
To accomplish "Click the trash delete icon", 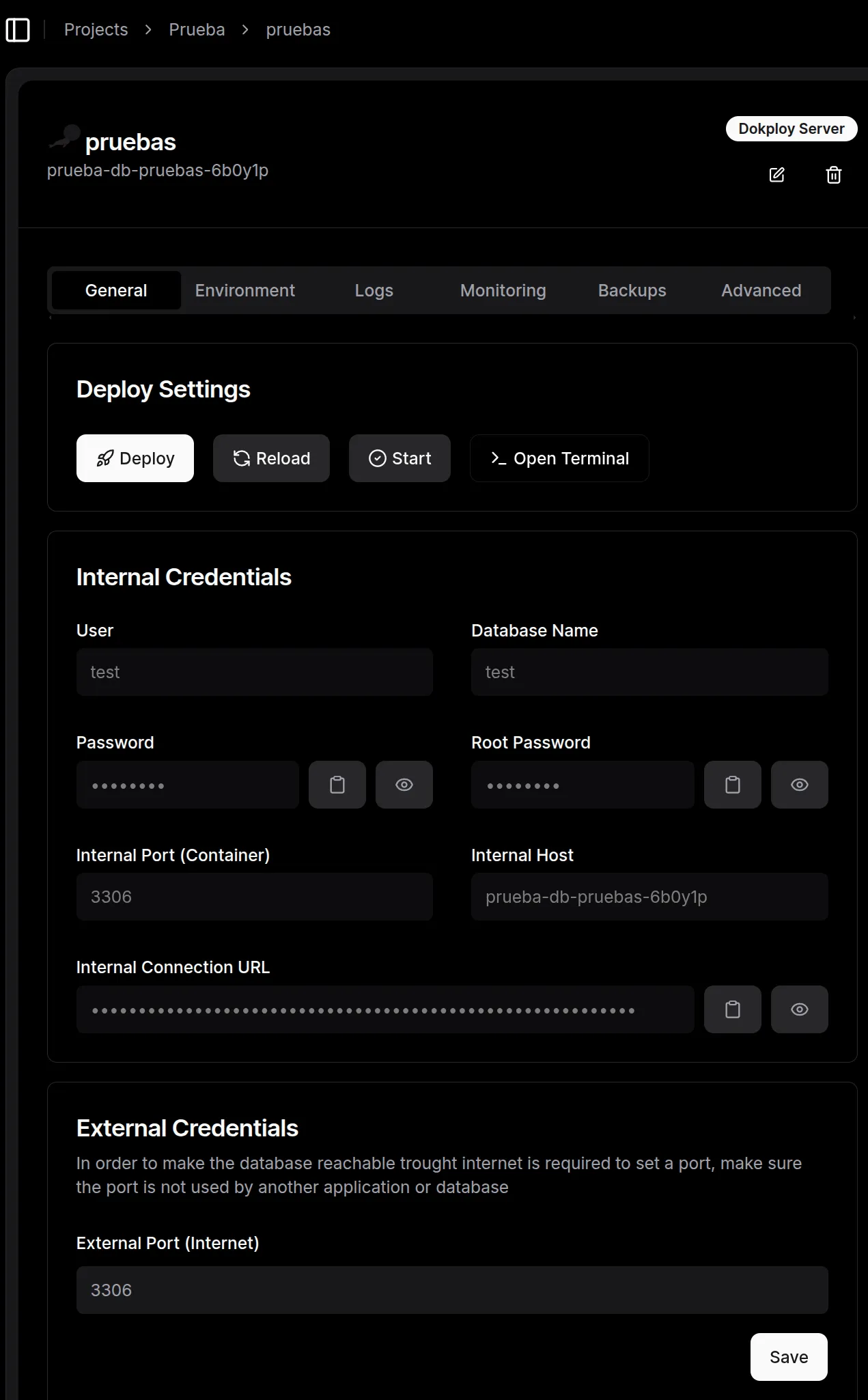I will (x=833, y=175).
